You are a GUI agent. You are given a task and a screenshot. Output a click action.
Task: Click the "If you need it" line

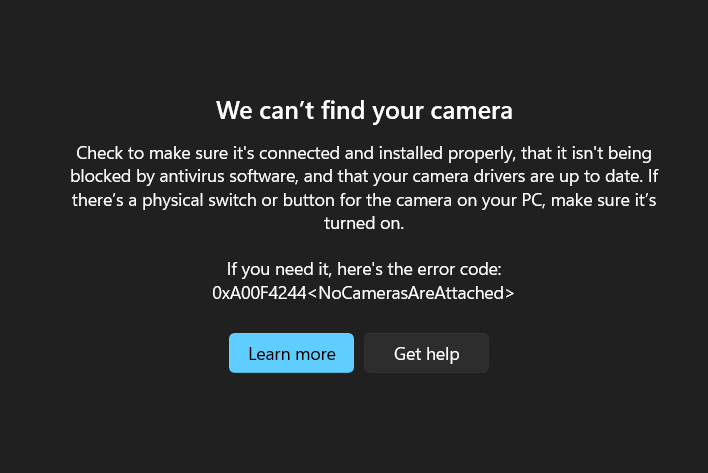pyautogui.click(x=364, y=269)
